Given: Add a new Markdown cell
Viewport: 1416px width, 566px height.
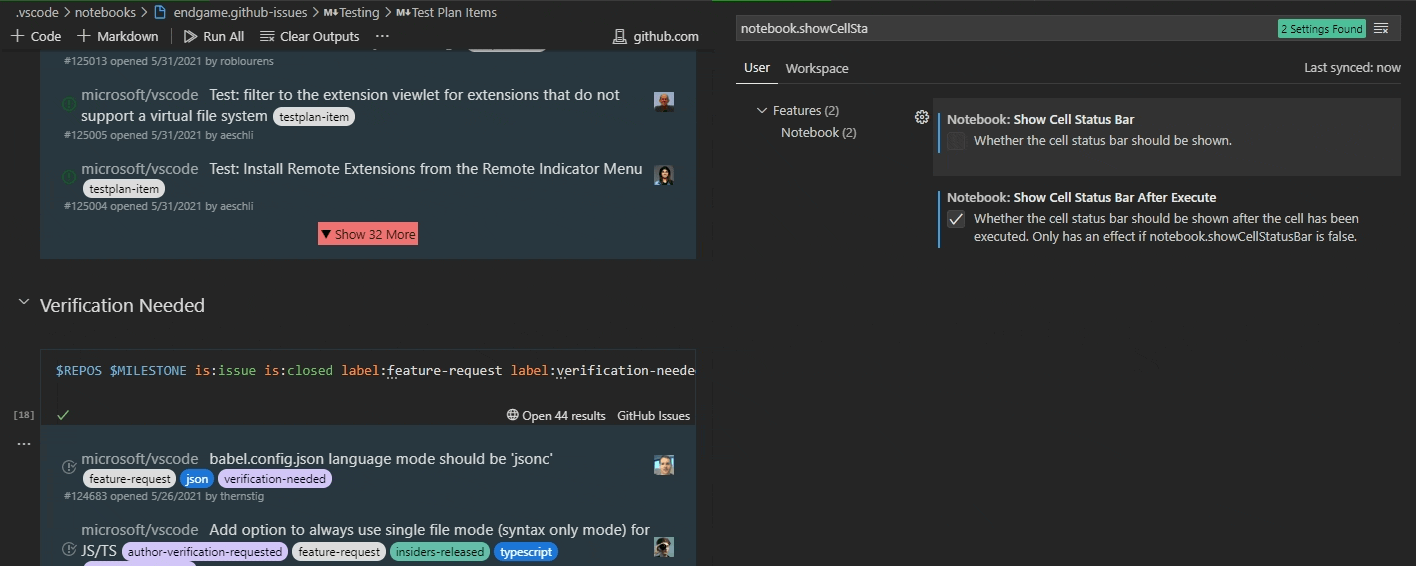Looking at the screenshot, I should (x=117, y=36).
